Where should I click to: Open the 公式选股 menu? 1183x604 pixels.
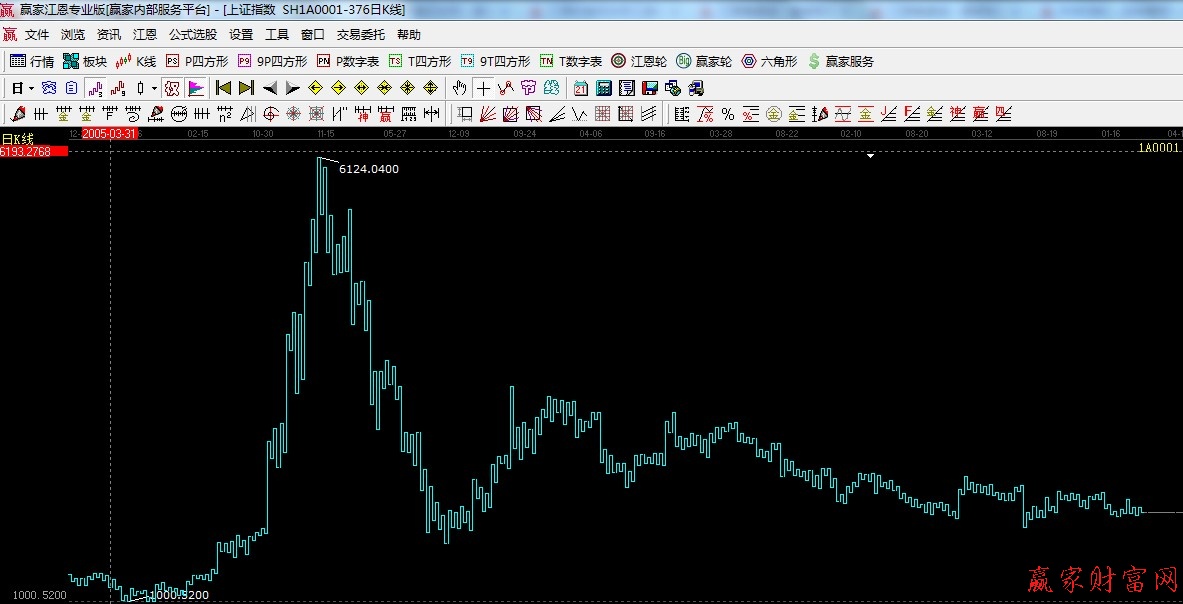click(x=192, y=35)
